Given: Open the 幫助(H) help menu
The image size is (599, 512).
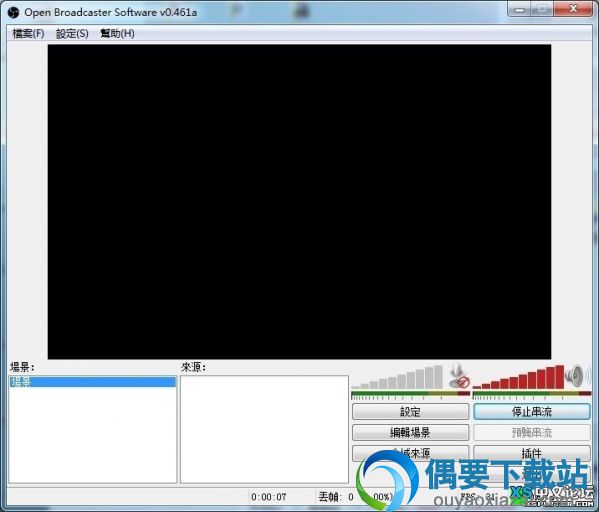Looking at the screenshot, I should (x=117, y=34).
